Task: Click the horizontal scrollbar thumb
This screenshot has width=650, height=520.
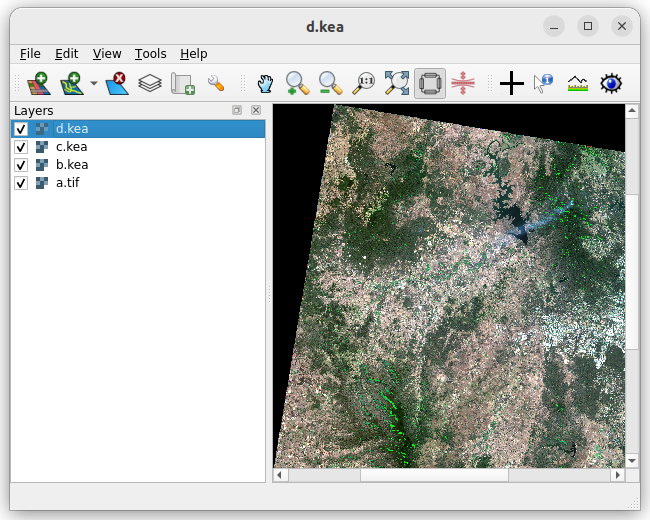Action: [x=434, y=475]
